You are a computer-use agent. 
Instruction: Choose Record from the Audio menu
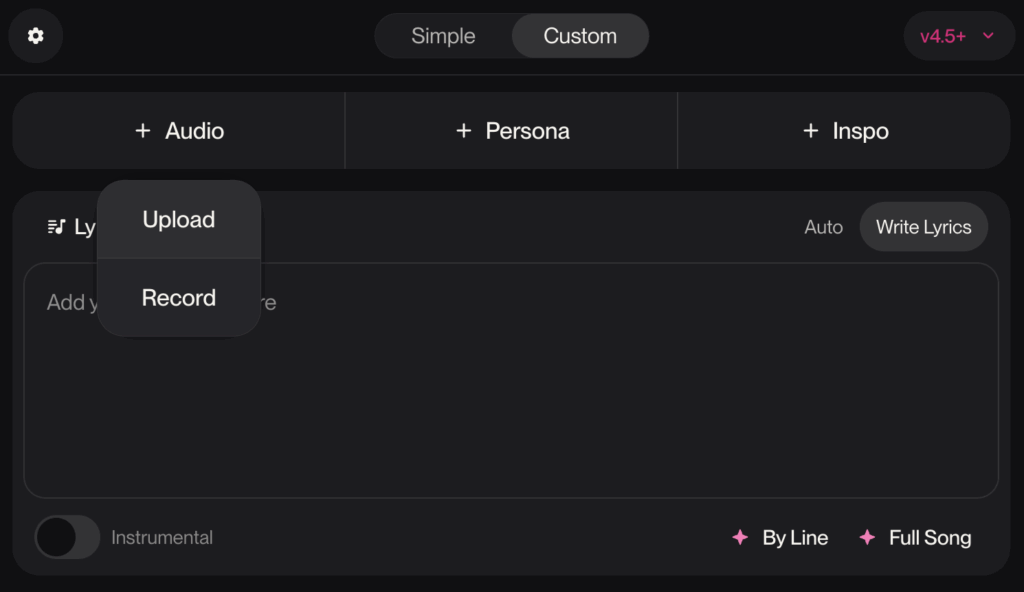point(179,298)
